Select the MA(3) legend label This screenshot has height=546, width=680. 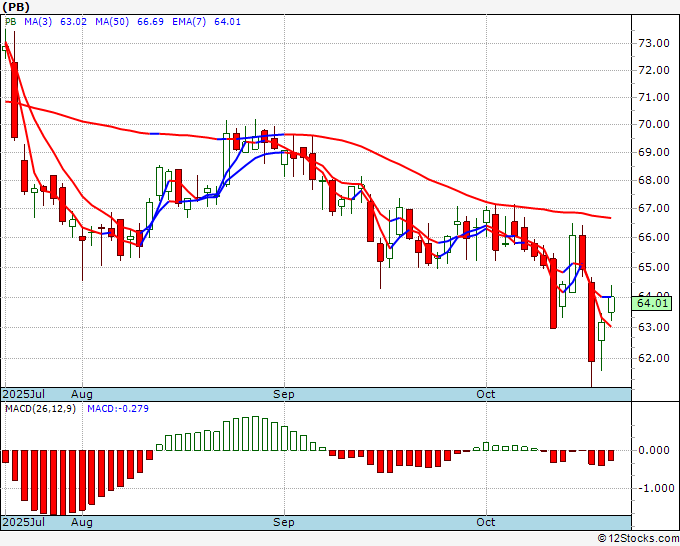(x=38, y=22)
